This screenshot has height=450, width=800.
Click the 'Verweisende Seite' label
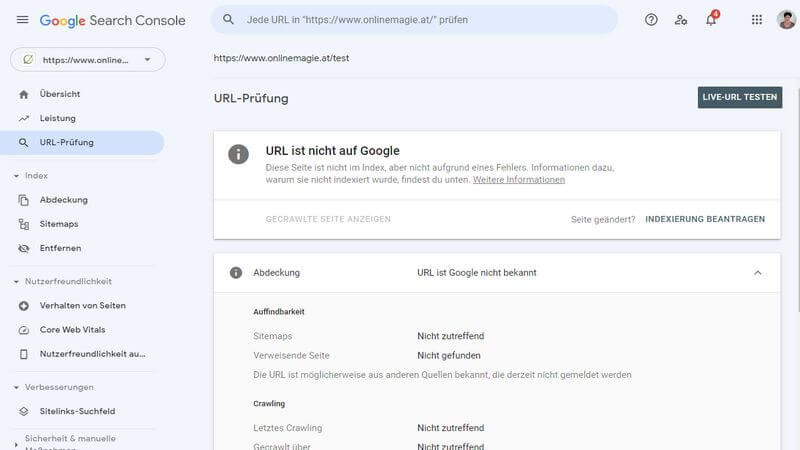[291, 356]
